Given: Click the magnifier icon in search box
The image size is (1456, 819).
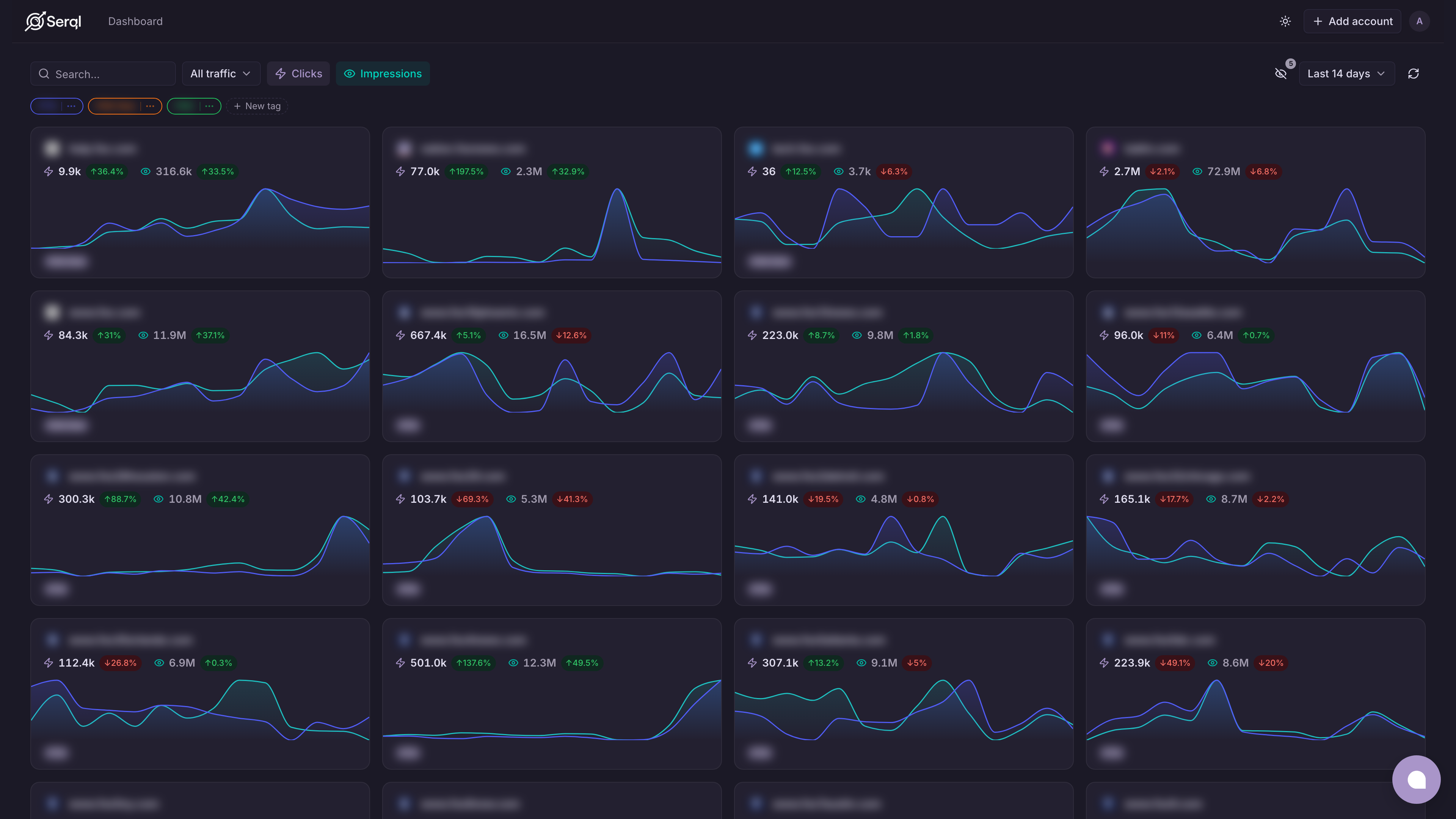Looking at the screenshot, I should pyautogui.click(x=44, y=74).
